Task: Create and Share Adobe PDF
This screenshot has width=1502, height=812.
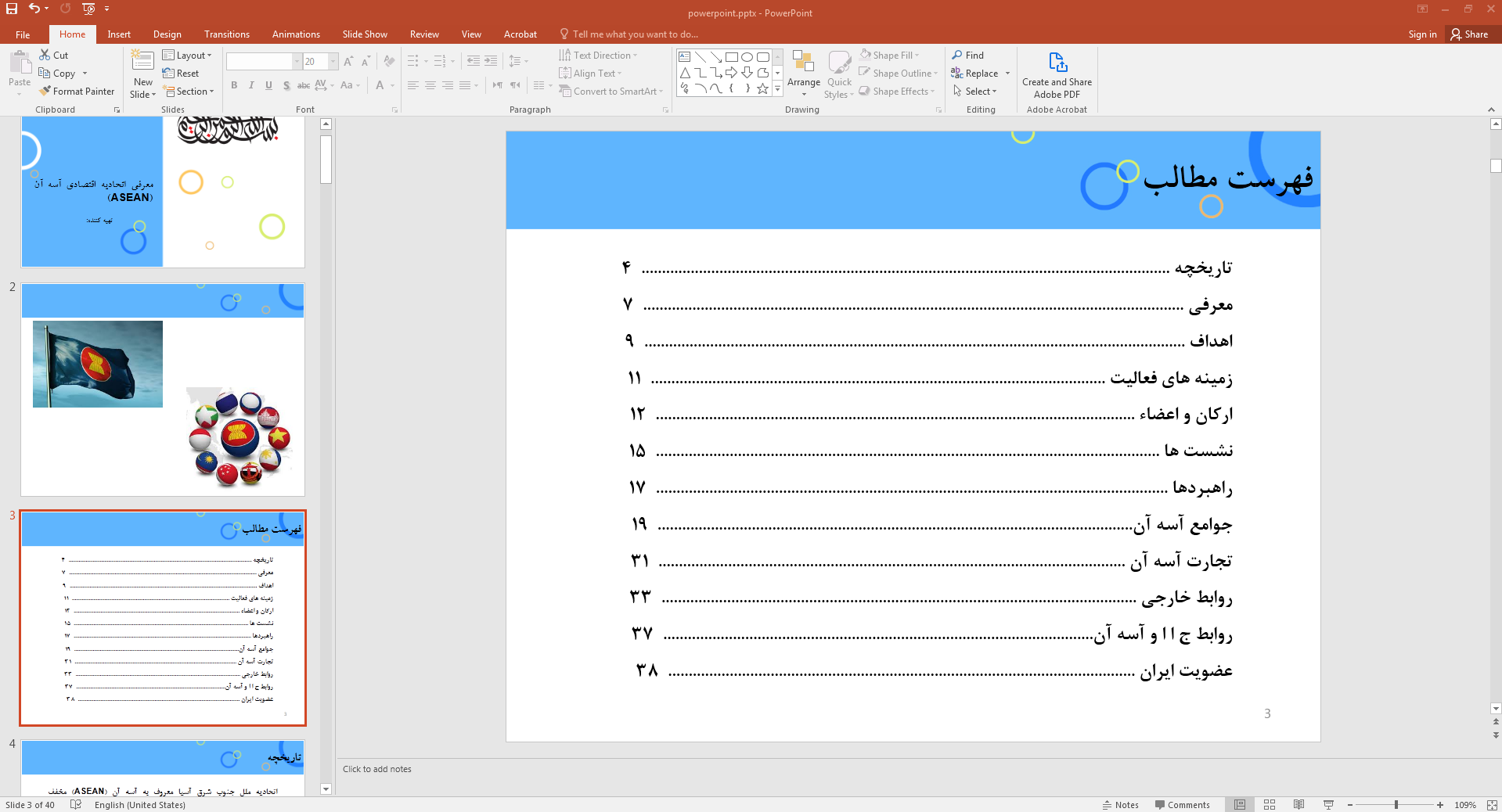Action: [x=1057, y=74]
